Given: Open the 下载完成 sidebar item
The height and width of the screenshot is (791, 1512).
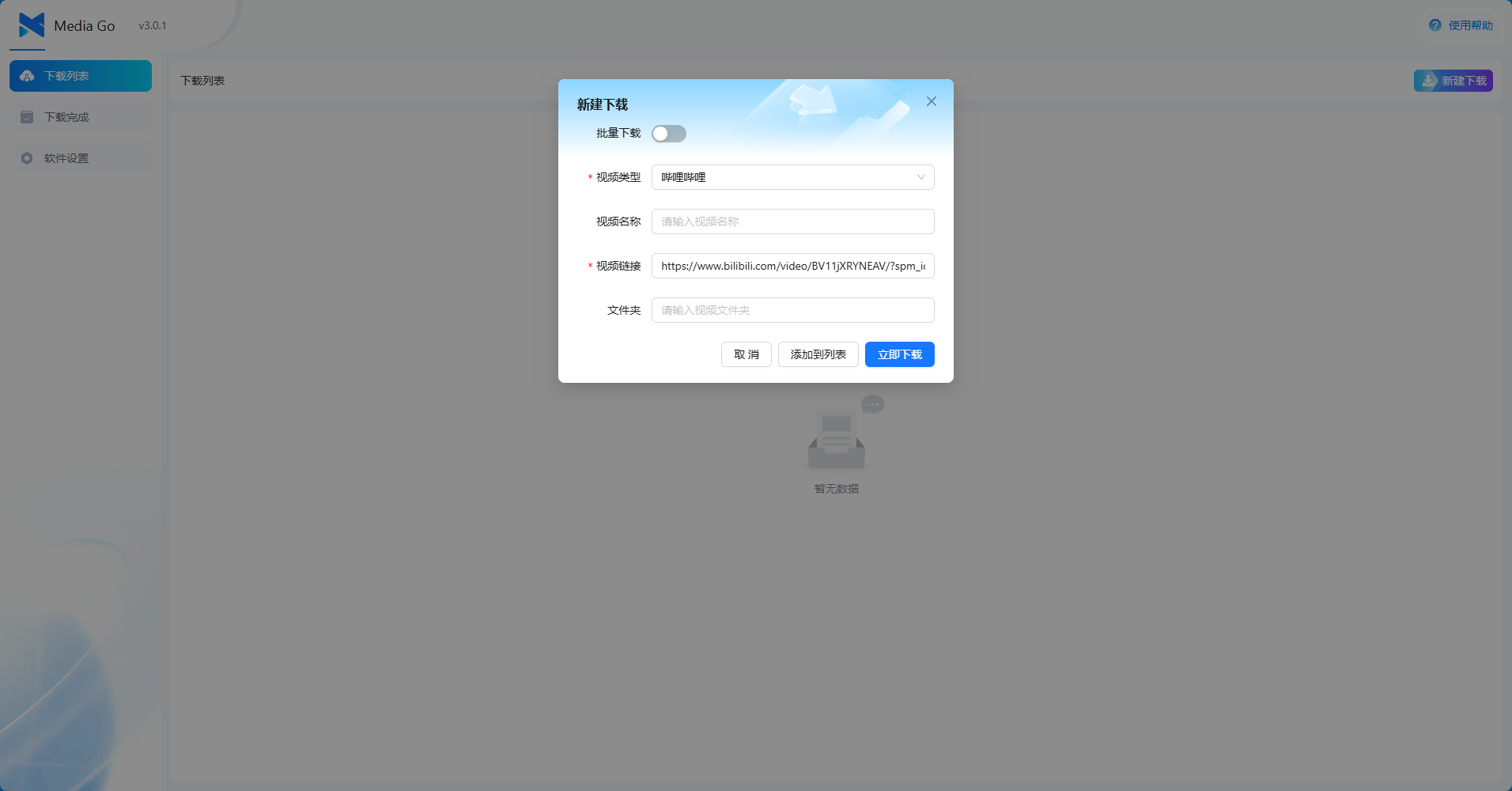Looking at the screenshot, I should tap(81, 117).
